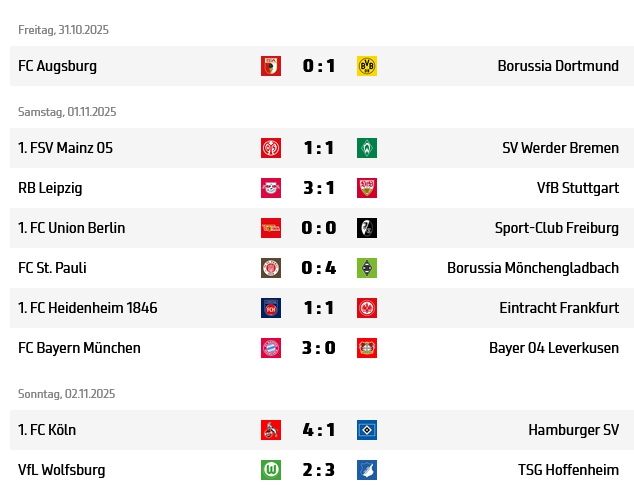The image size is (634, 503).
Task: Click the FC Bayern München crest
Action: point(271,348)
